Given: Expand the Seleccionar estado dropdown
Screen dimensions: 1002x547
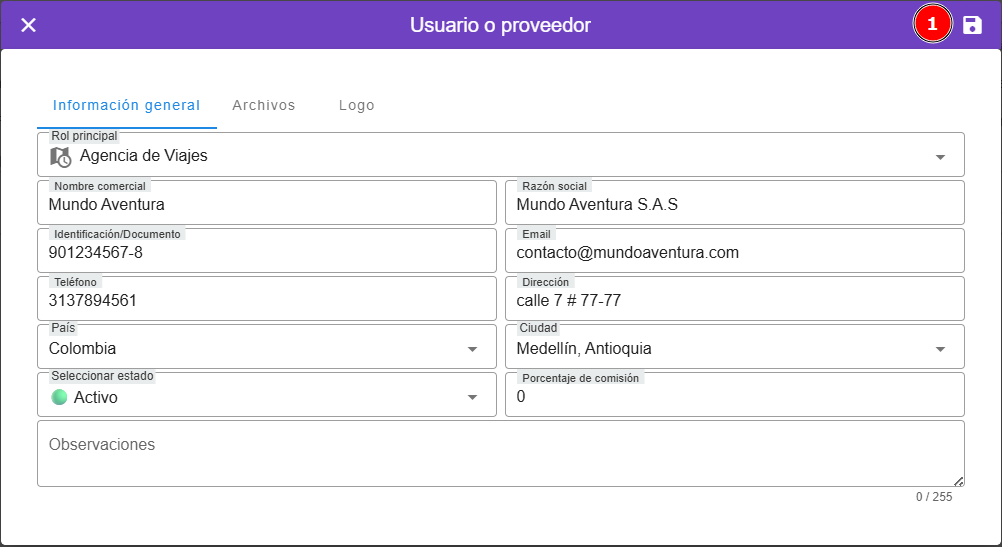Looking at the screenshot, I should pos(472,397).
